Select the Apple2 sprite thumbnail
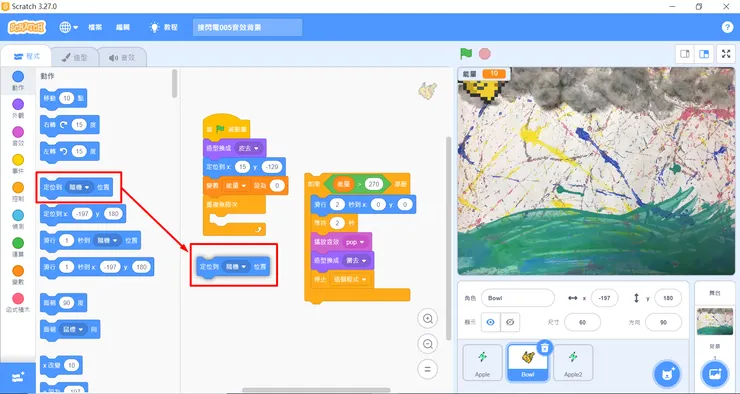Image resolution: width=740 pixels, height=394 pixels. (573, 362)
